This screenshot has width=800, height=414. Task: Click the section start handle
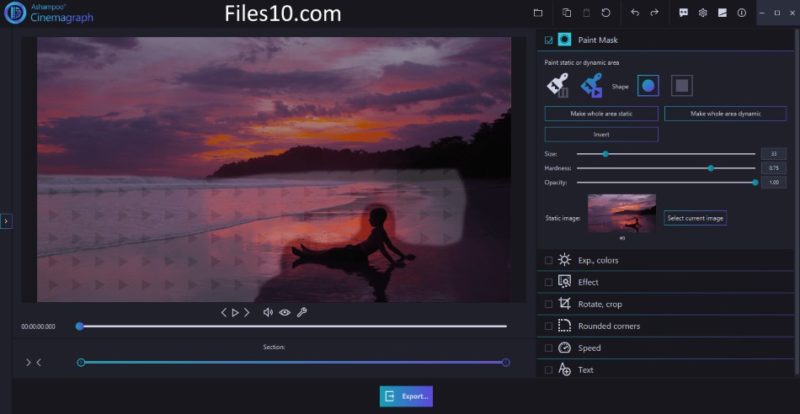tap(81, 362)
